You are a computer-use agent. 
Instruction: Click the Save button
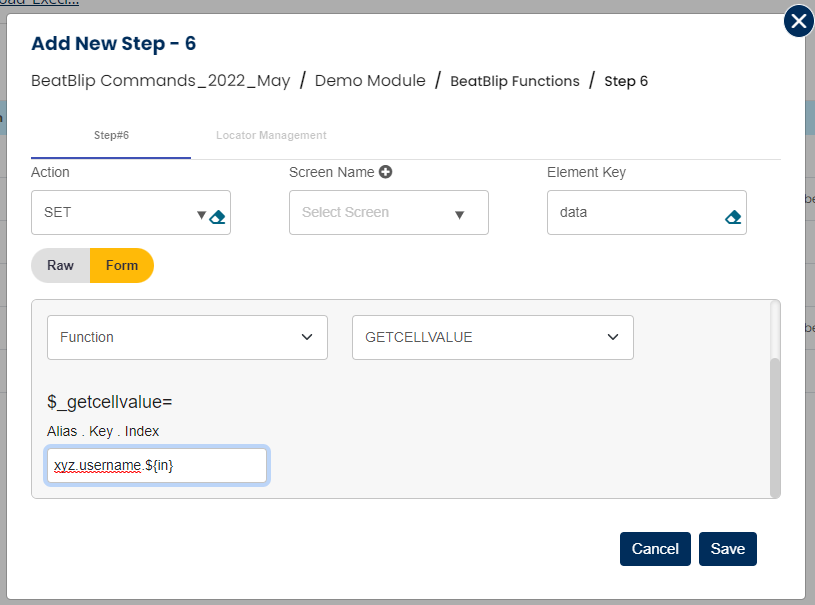(727, 549)
